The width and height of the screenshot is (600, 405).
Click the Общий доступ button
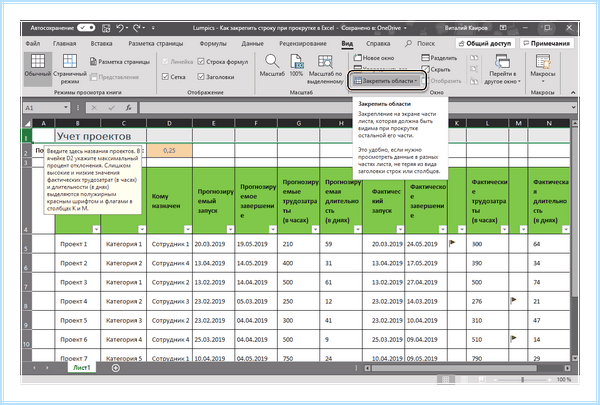(485, 43)
